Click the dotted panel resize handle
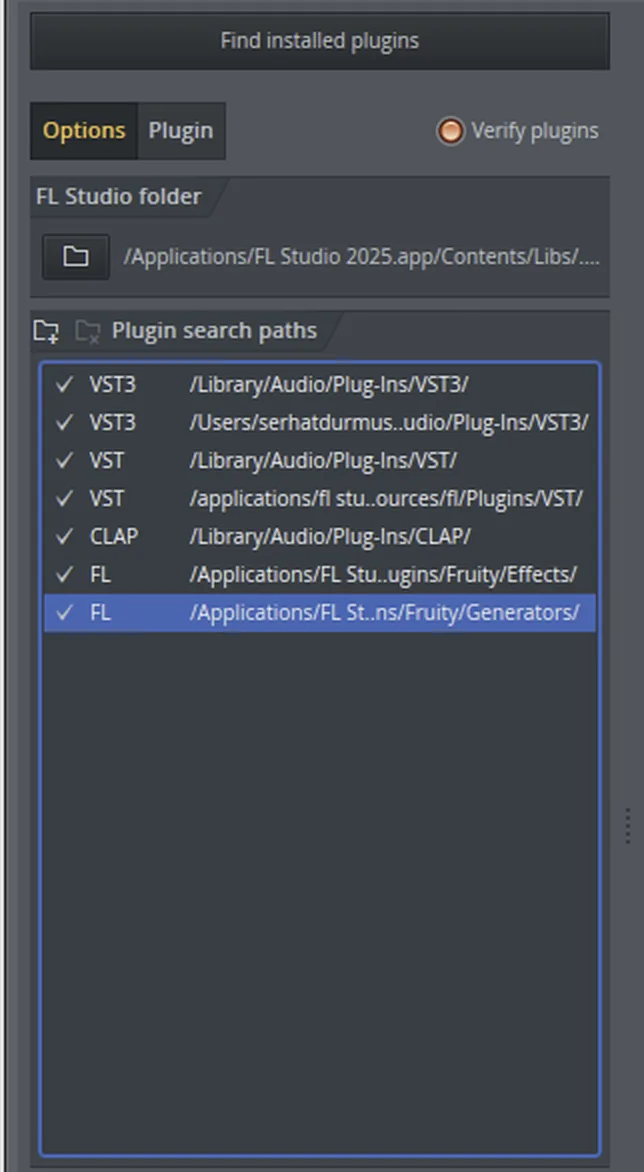Screen dimensions: 644x1172 point(628,825)
